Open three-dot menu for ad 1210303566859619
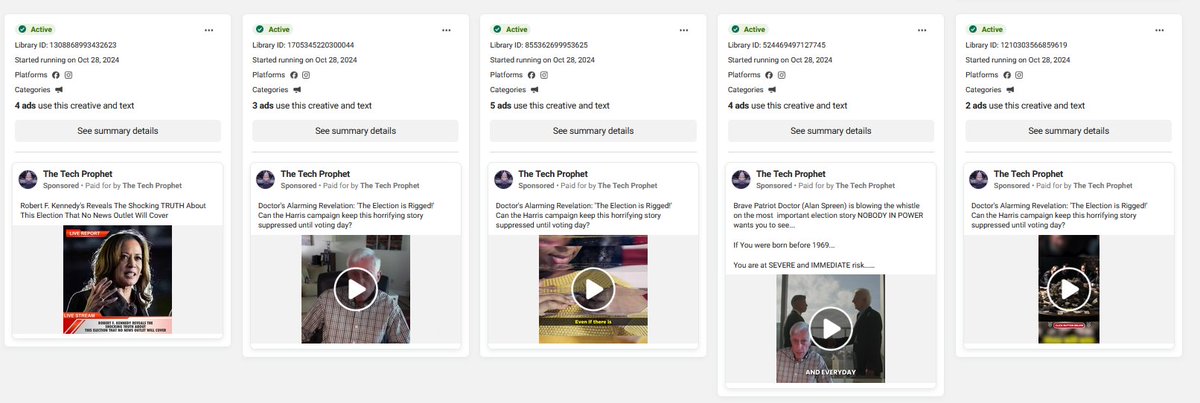1200x403 pixels. tap(1160, 30)
